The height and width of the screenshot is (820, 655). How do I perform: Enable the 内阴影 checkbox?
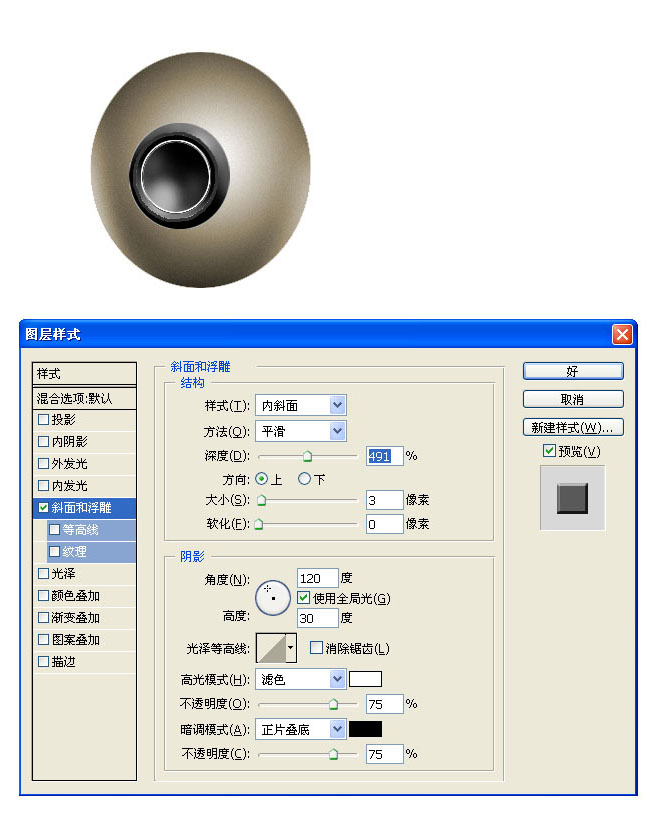[43, 441]
